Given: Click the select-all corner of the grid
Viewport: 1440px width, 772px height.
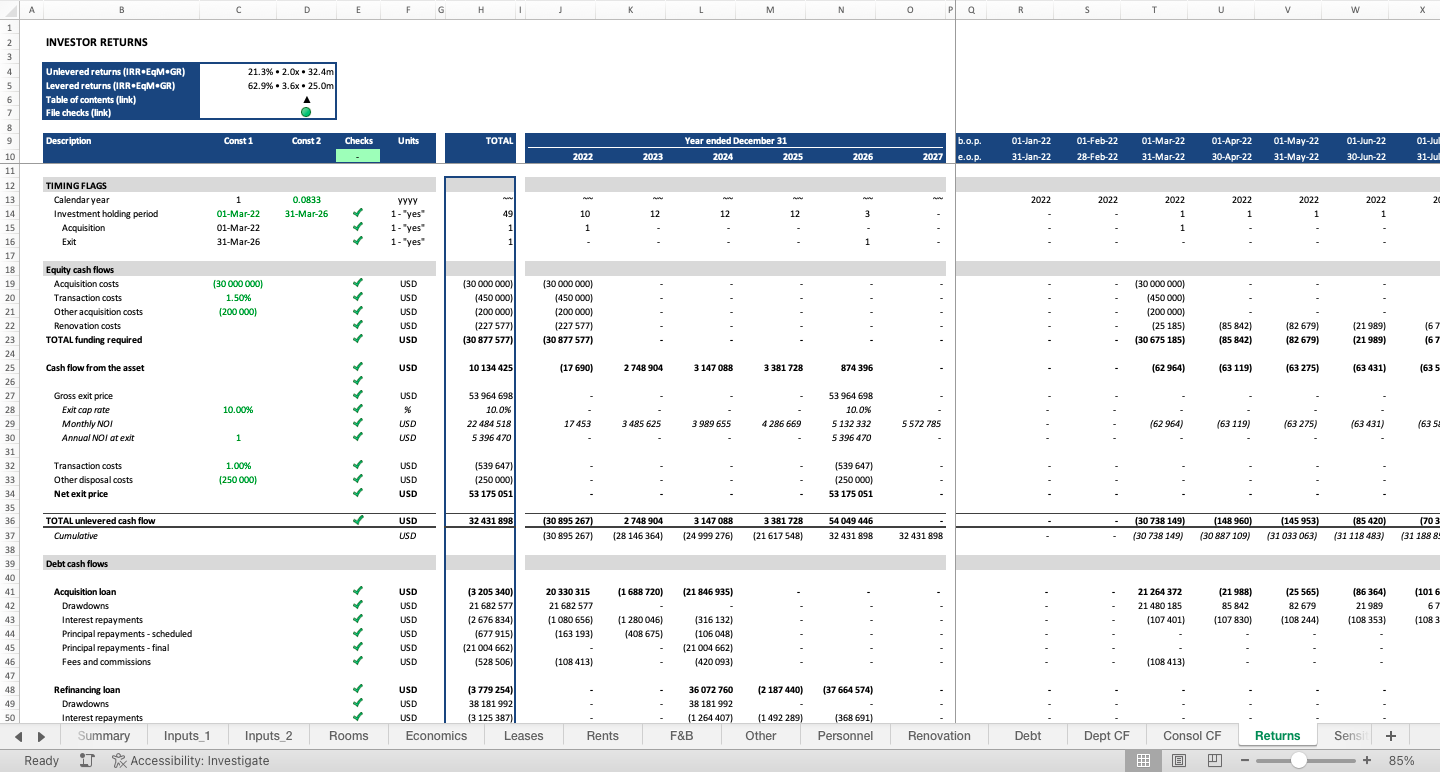Looking at the screenshot, I should coord(10,10).
